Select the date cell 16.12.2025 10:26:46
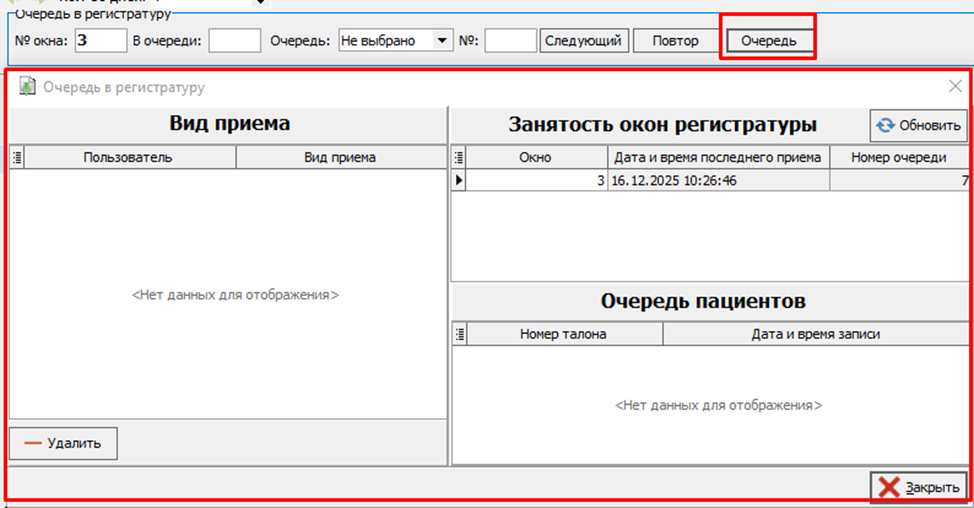Screen dimensions: 974x508 (718, 180)
